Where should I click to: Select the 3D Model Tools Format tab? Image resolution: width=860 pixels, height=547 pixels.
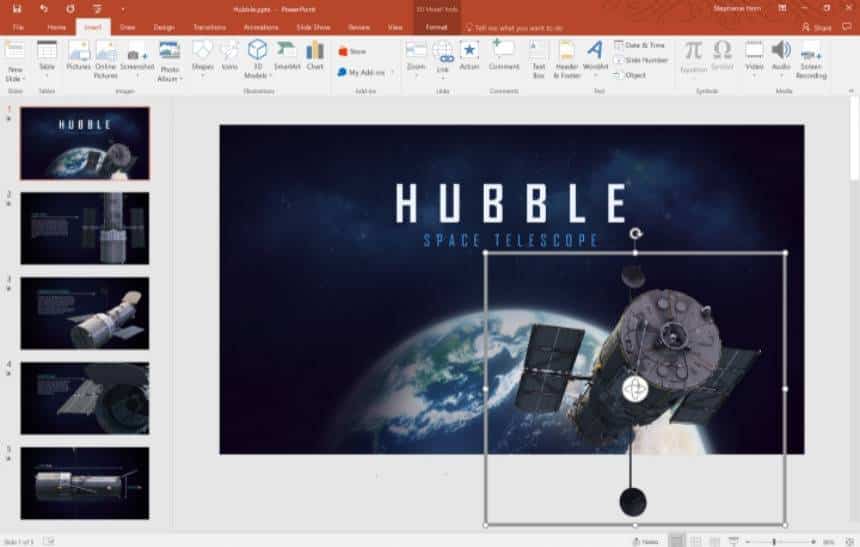[x=437, y=27]
